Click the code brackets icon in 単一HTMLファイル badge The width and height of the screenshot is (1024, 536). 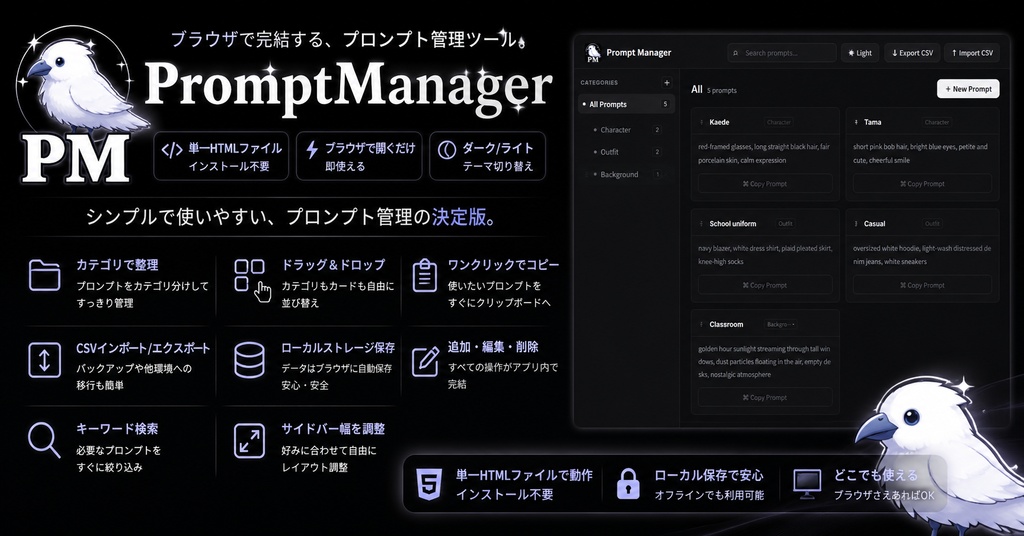tap(172, 151)
